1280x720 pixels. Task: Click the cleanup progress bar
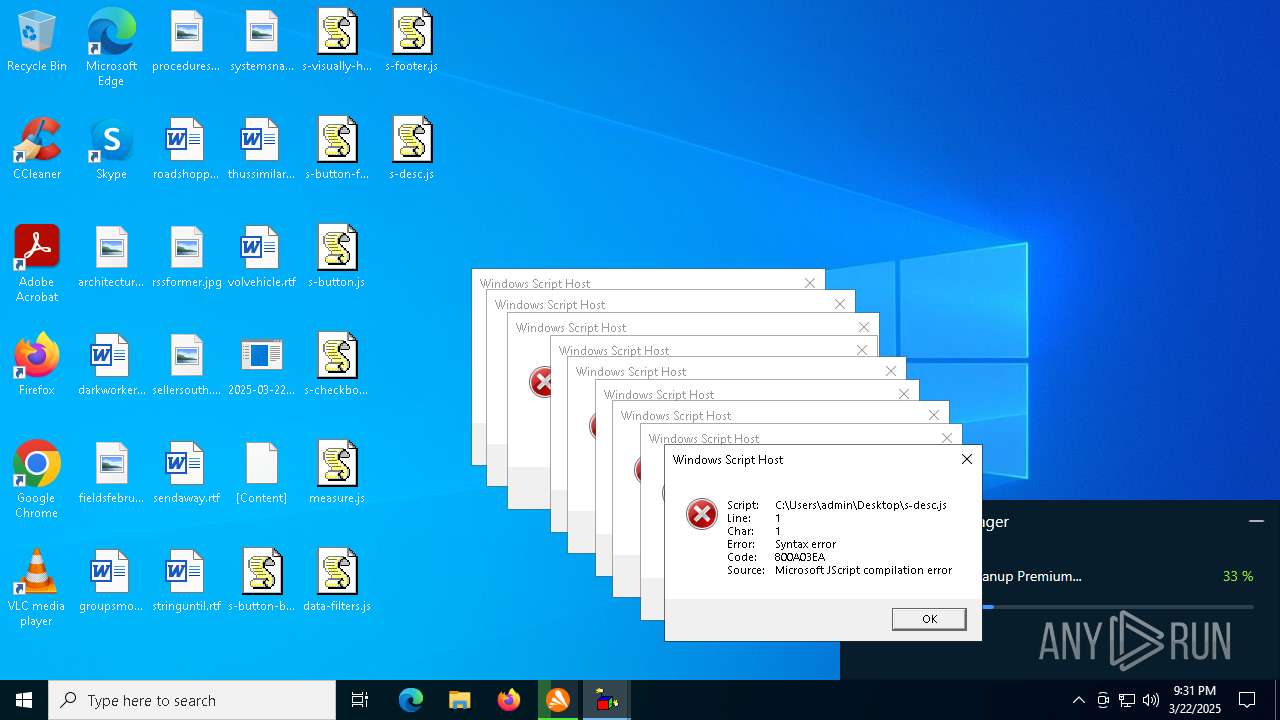click(x=1118, y=606)
